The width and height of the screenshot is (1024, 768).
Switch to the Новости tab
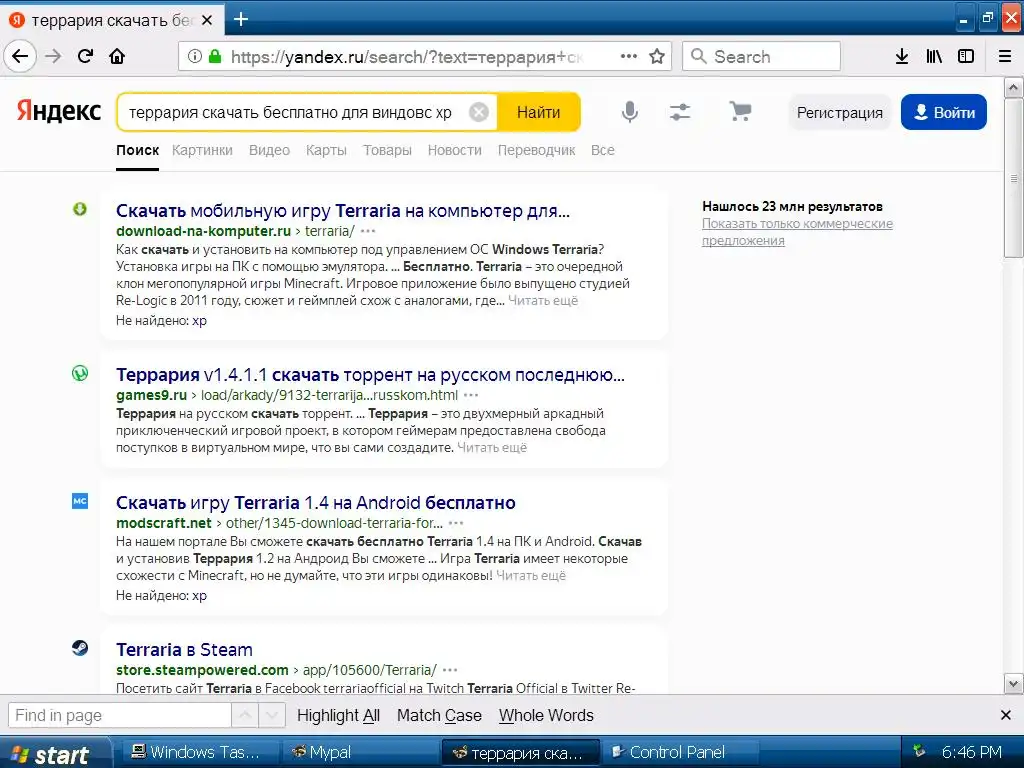(455, 150)
